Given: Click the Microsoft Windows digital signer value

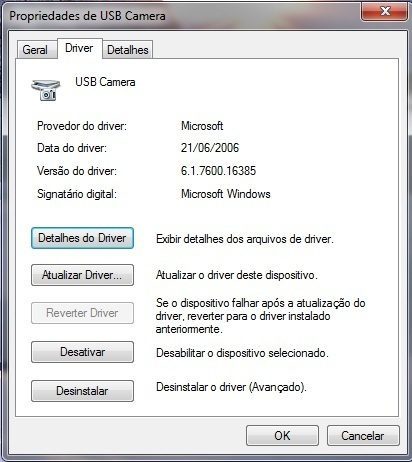Looking at the screenshot, I should click(x=226, y=194).
